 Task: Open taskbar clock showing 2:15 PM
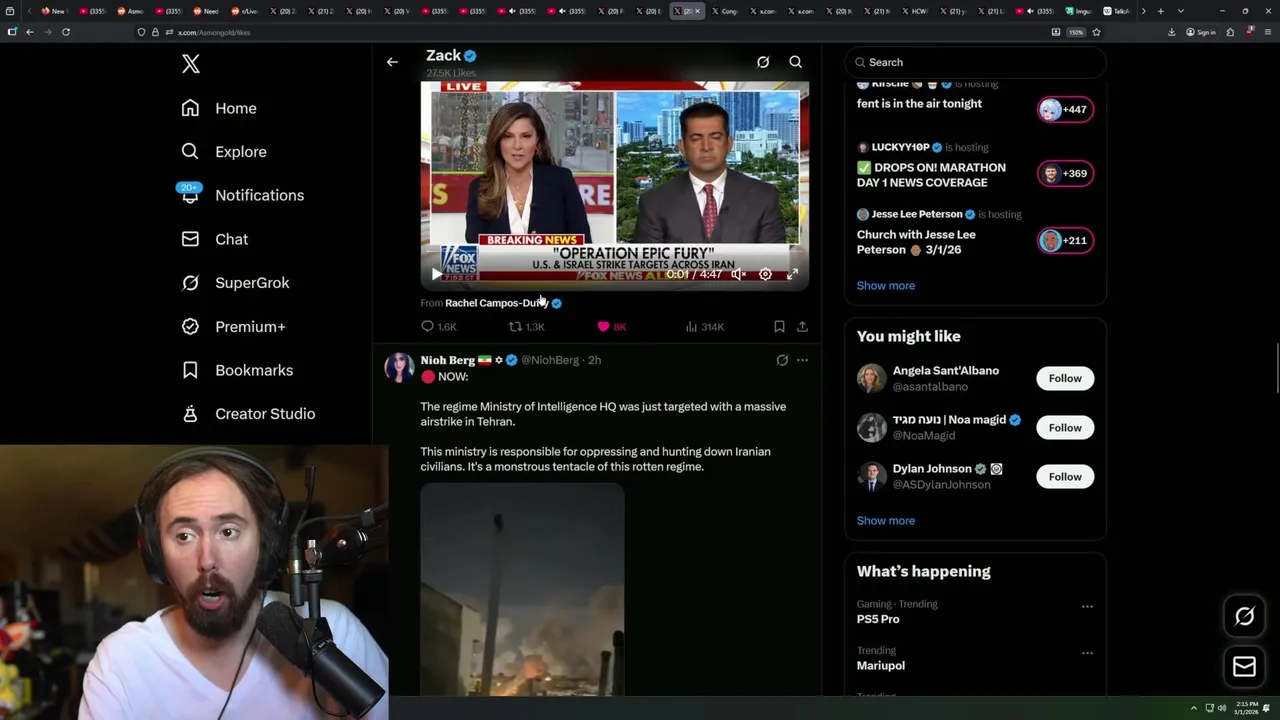(1246, 708)
